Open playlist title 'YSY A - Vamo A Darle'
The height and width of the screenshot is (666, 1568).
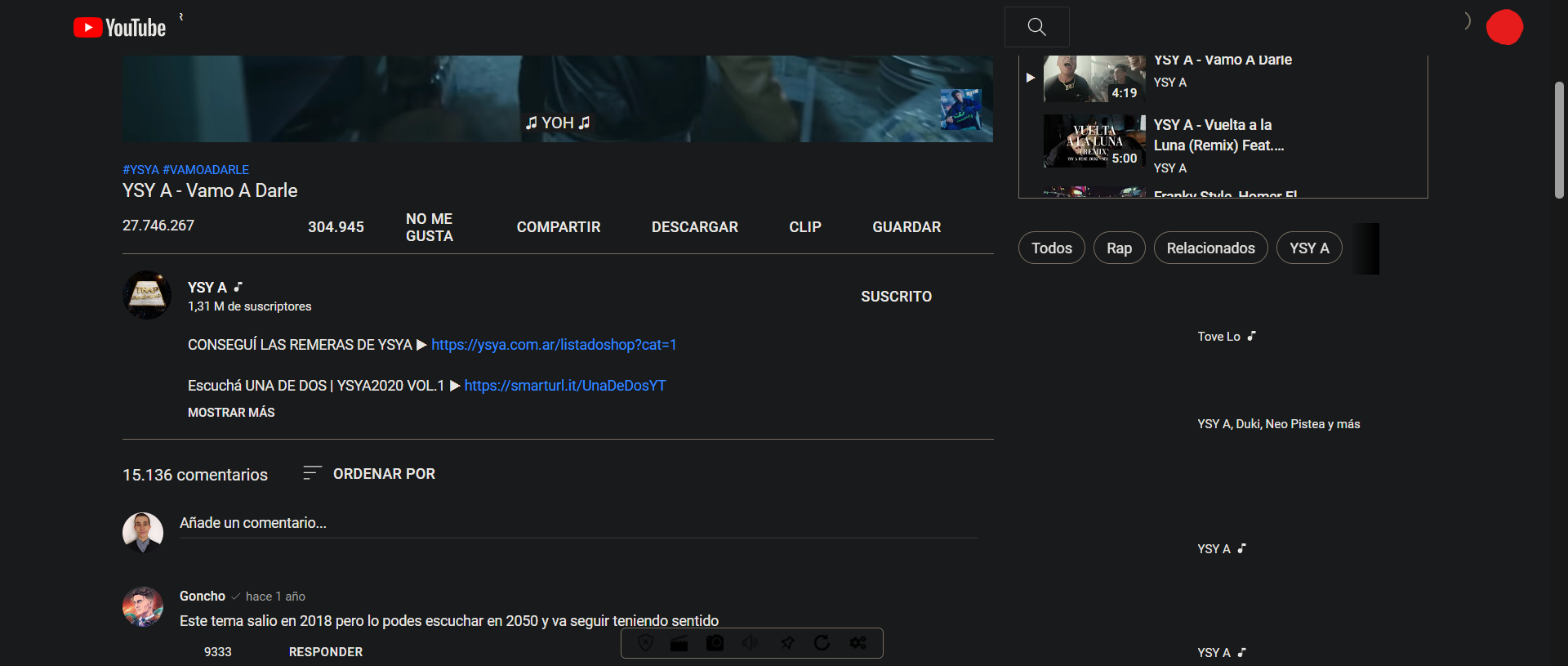click(x=1223, y=60)
